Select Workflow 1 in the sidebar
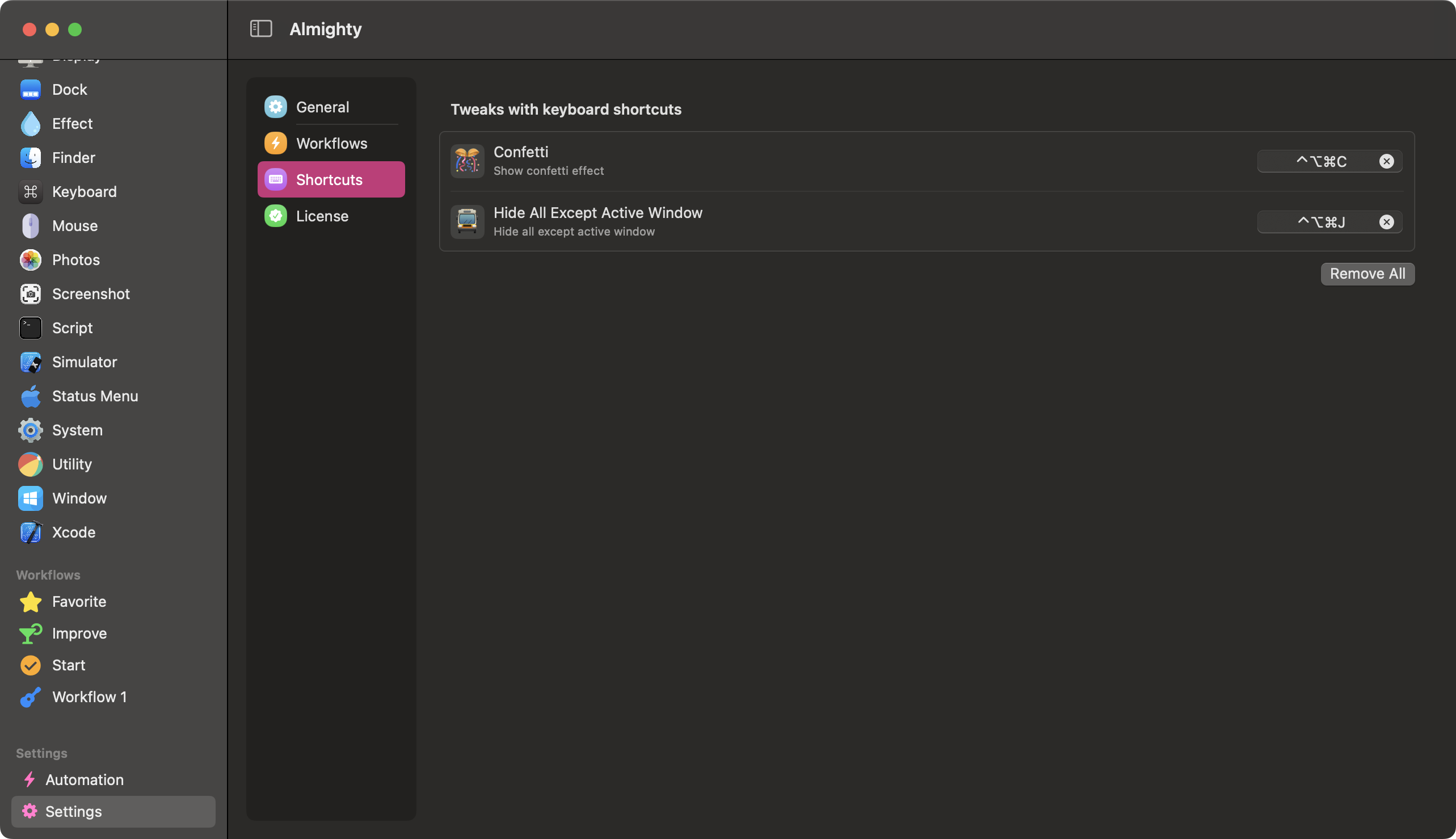The height and width of the screenshot is (839, 1456). click(90, 696)
